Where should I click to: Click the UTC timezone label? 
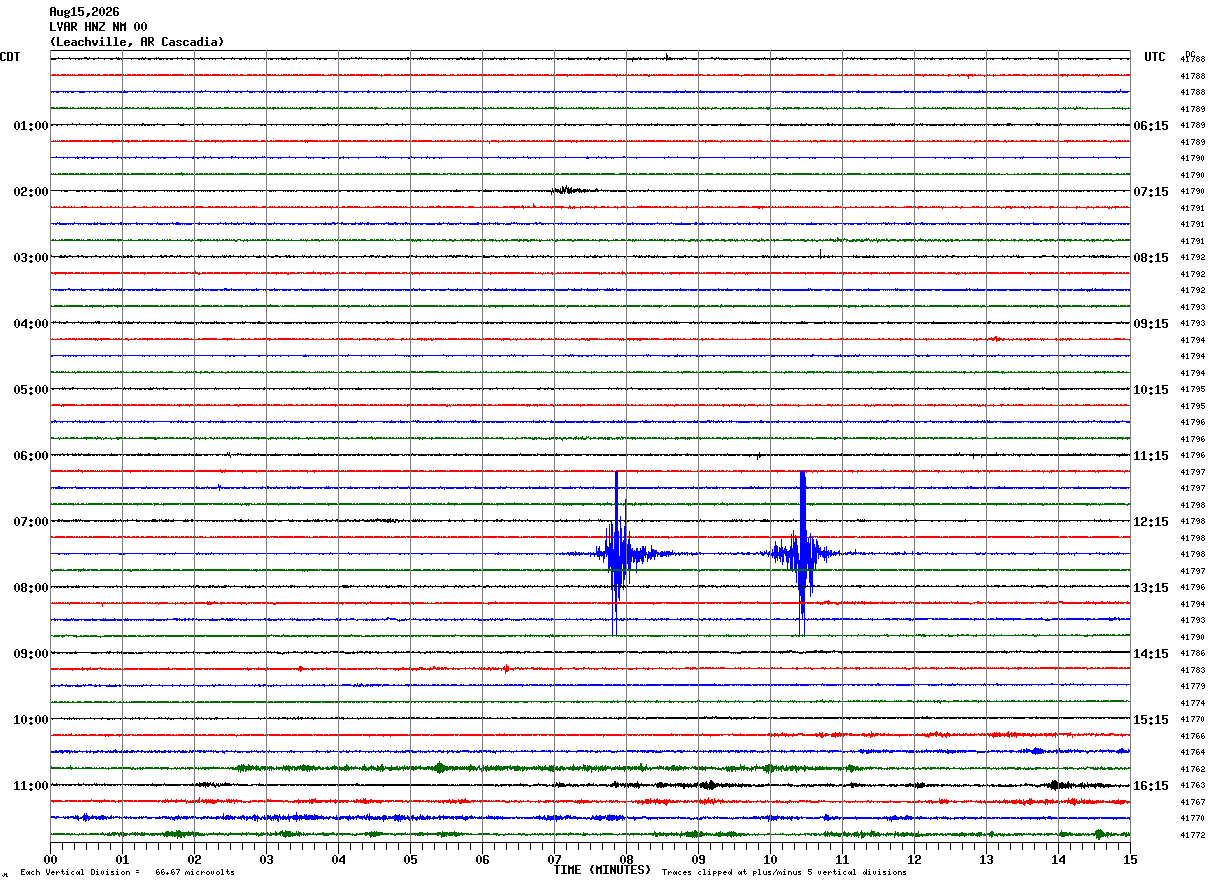[x=1155, y=57]
